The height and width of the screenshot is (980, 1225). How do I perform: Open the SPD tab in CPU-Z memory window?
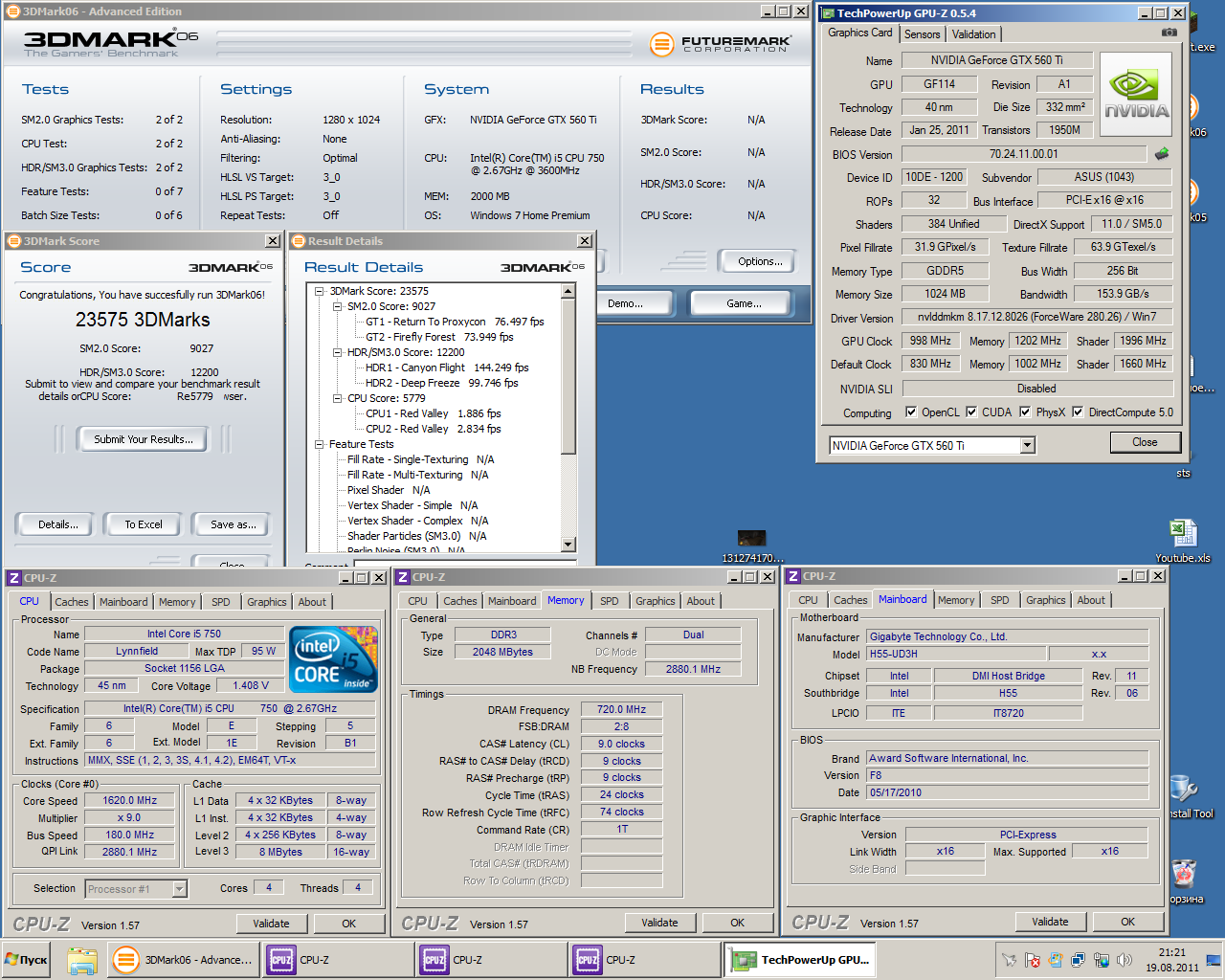[610, 601]
